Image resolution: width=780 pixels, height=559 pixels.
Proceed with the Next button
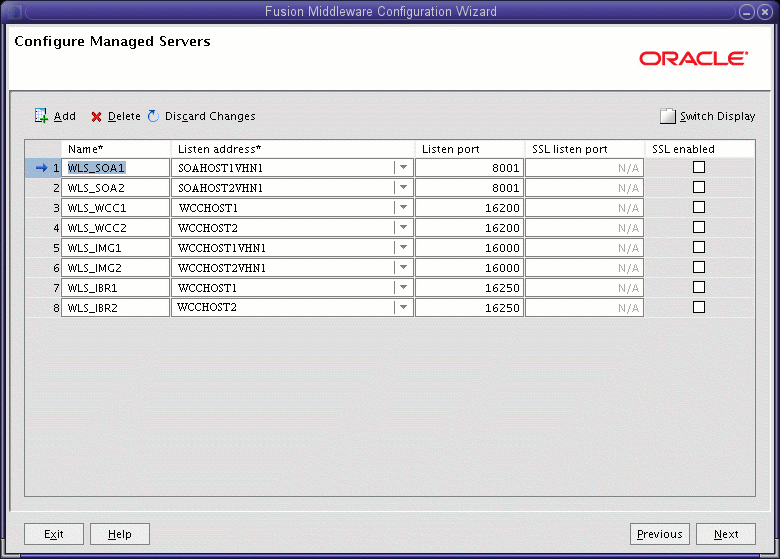726,534
